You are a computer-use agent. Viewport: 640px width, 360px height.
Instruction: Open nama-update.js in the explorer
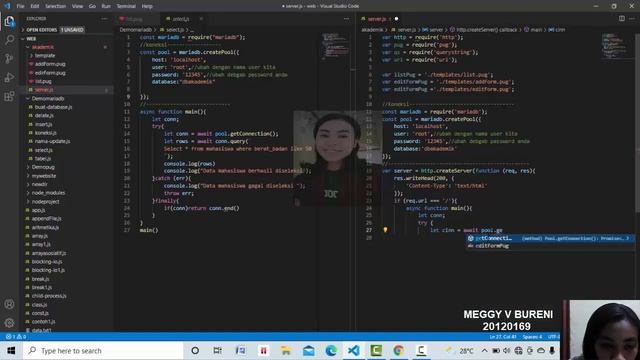(52, 141)
